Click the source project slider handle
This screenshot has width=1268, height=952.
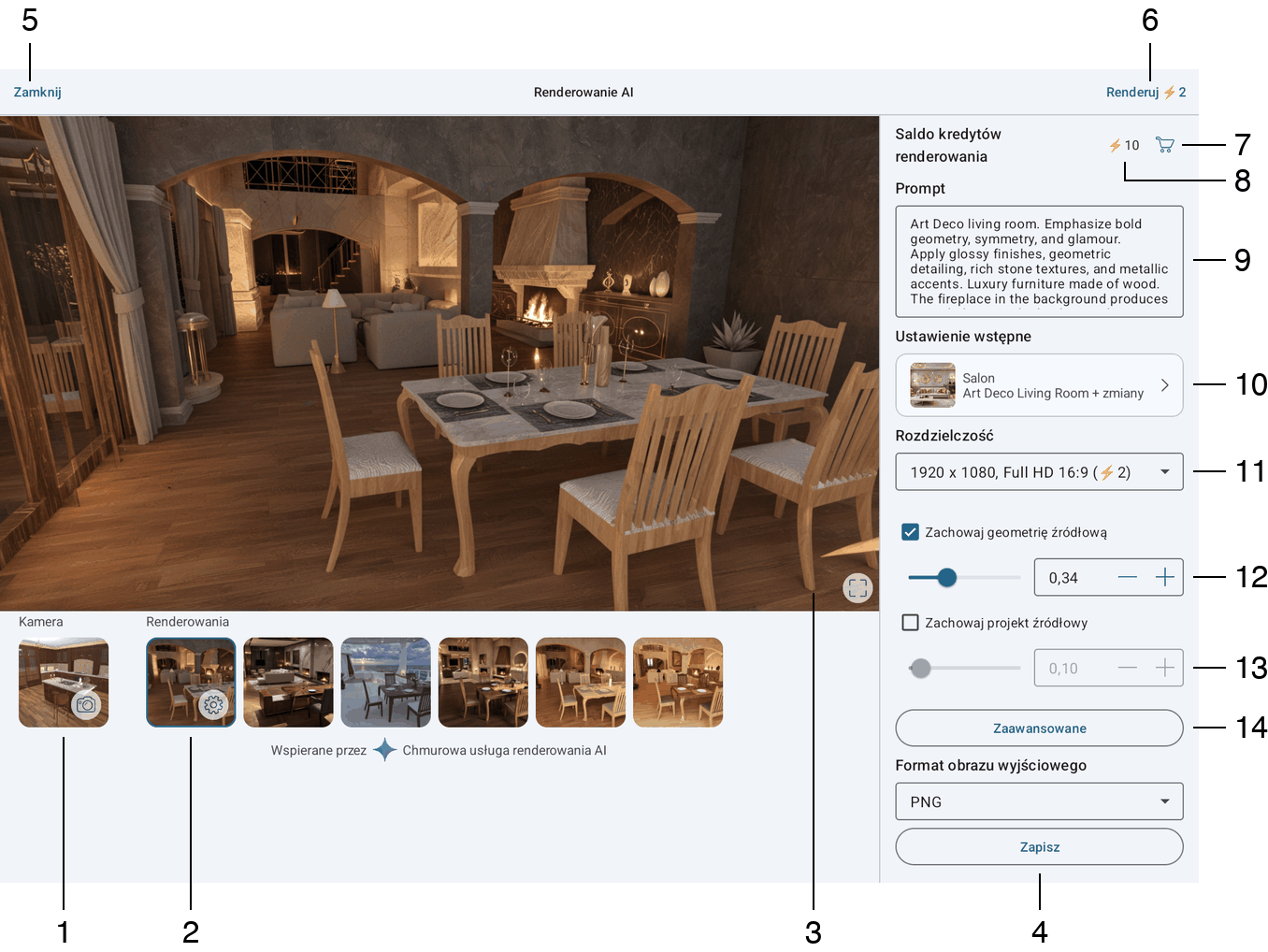[x=920, y=669]
